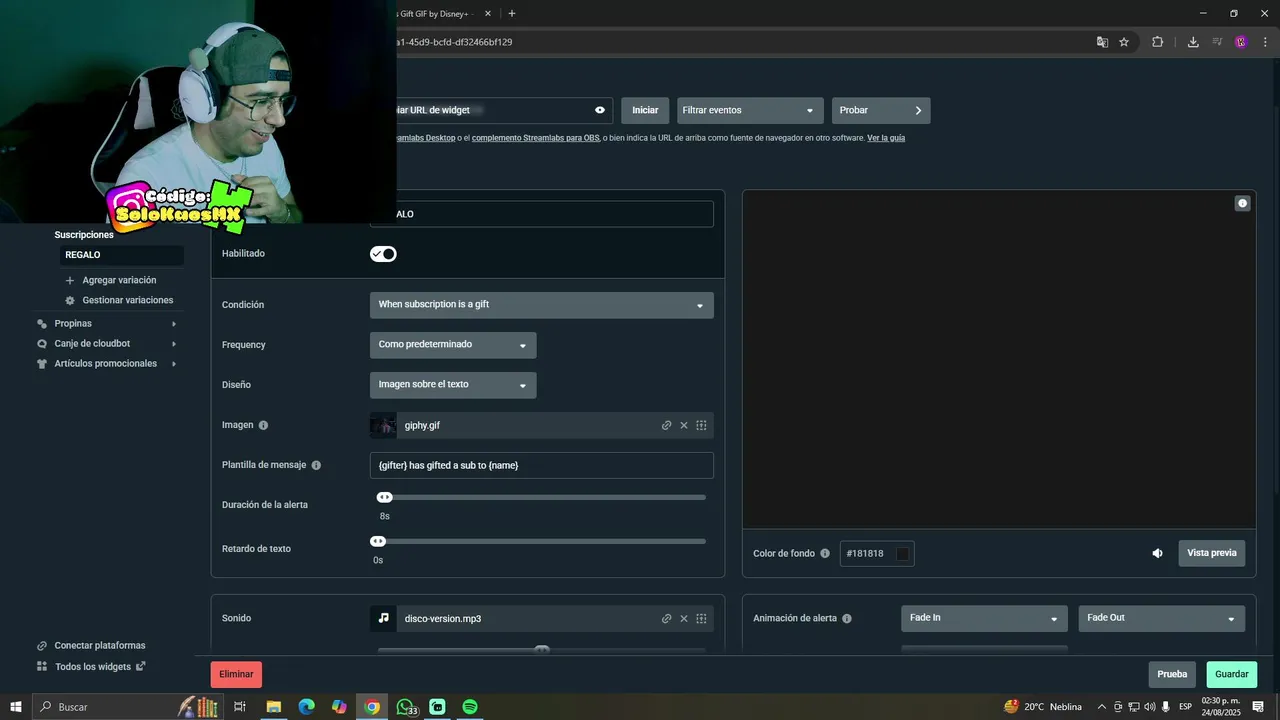This screenshot has height=720, width=1280.
Task: Click the music note icon for disco-version.mp3
Action: pos(383,619)
